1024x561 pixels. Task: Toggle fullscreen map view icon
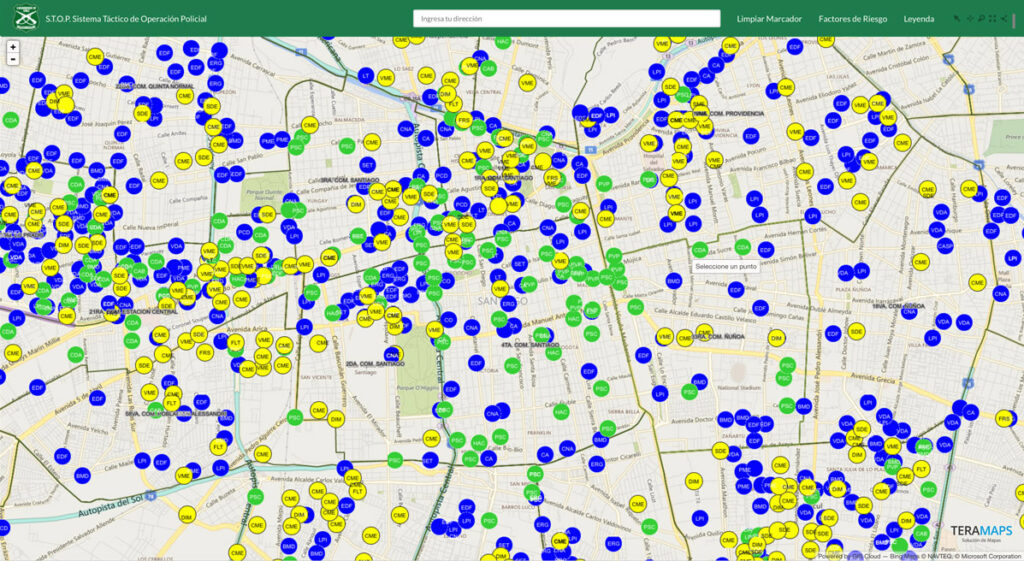click(992, 18)
